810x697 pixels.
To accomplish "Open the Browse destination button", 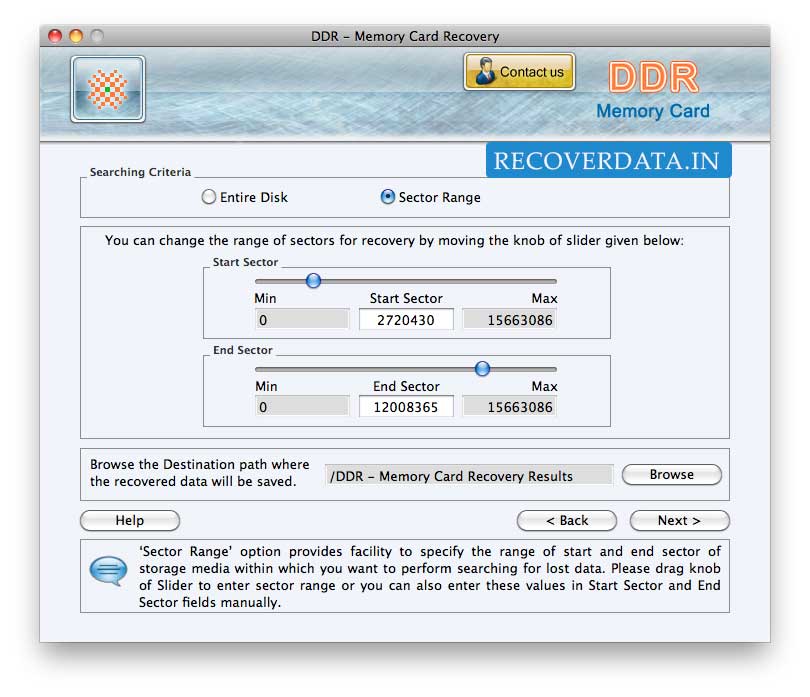I will point(672,474).
